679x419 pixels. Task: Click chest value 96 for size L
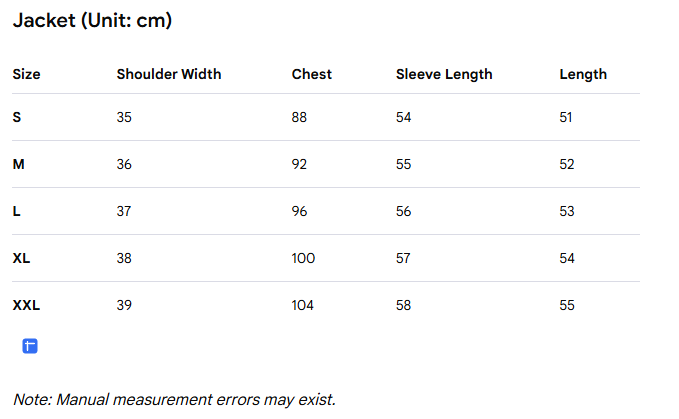299,211
